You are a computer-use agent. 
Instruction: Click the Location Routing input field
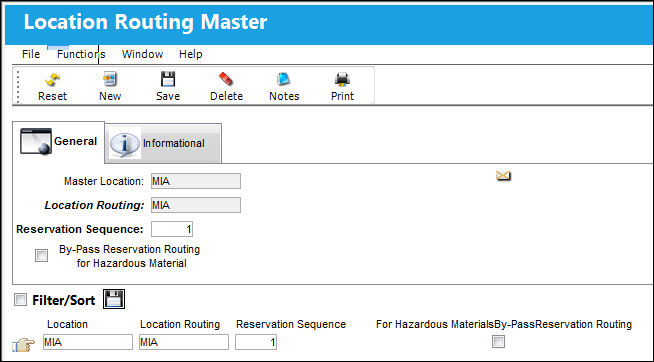[x=196, y=205]
